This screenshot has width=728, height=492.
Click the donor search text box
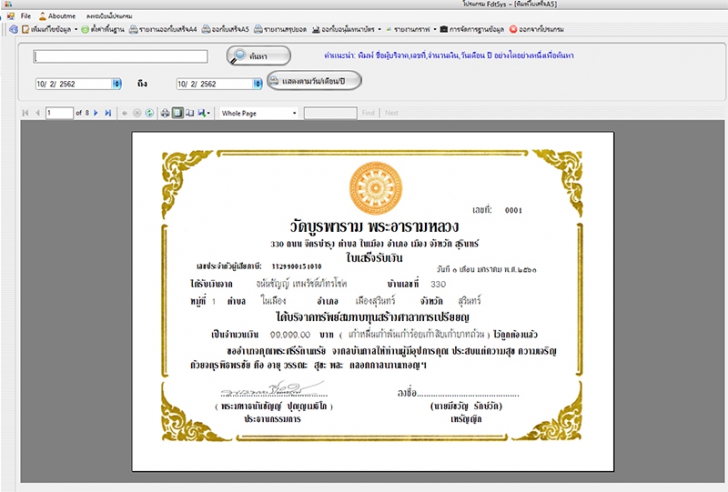coord(121,57)
